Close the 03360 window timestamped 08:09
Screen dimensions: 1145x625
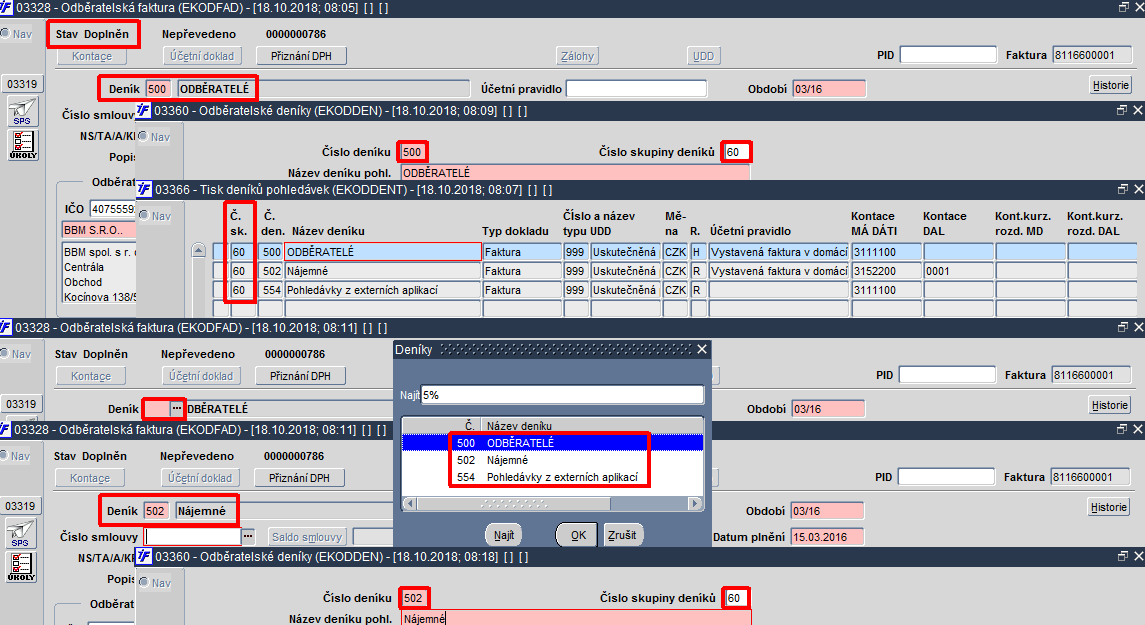pos(1138,110)
